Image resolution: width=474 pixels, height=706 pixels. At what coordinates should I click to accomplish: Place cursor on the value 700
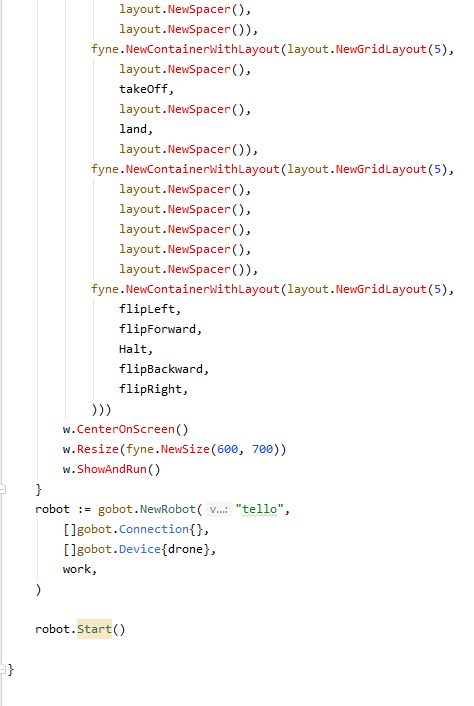[262, 449]
